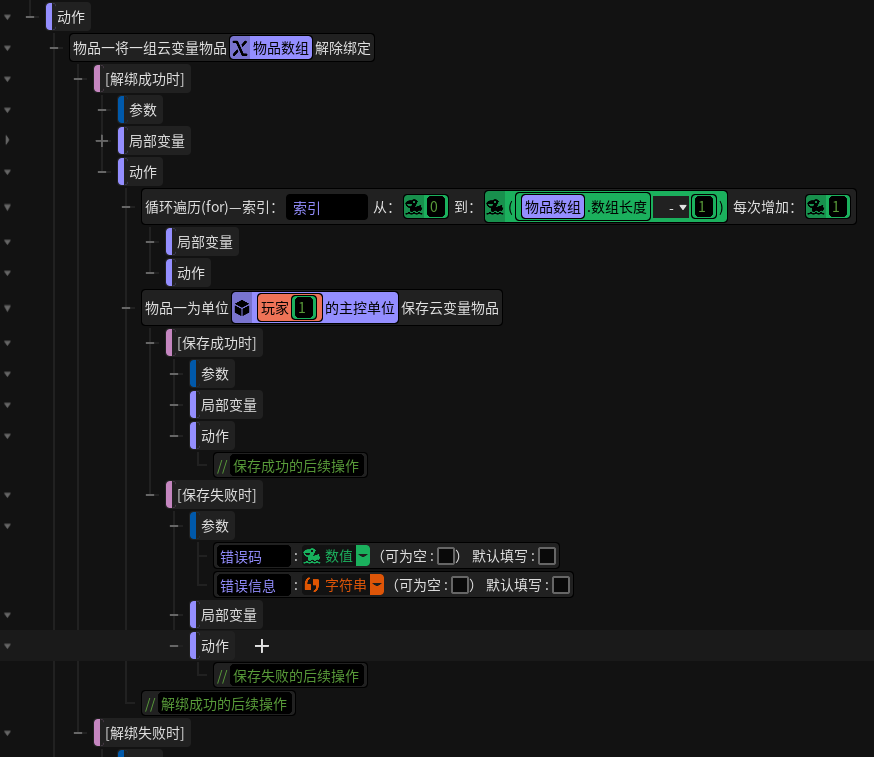The image size is (874, 757).
Task: Click the number icon beside 每次增加 value
Action: [x=815, y=207]
